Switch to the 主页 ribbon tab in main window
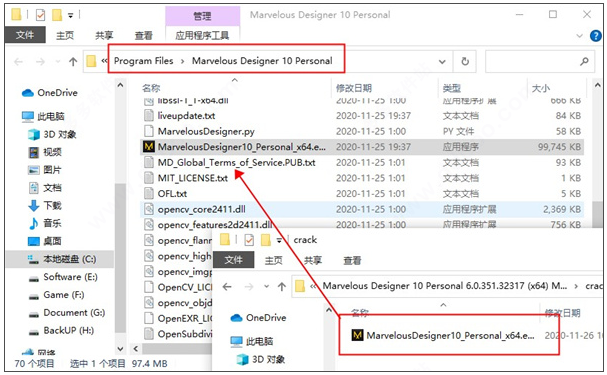This screenshot has width=607, height=375. pos(65,35)
